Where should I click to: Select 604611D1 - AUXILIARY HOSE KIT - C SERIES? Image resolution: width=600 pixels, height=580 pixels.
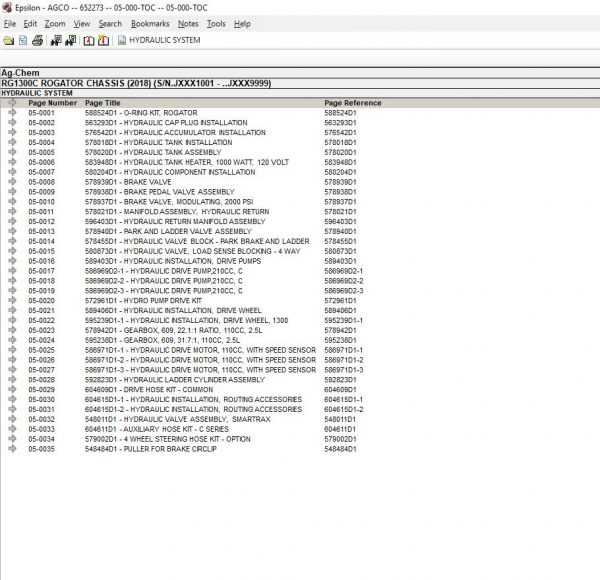coord(157,429)
